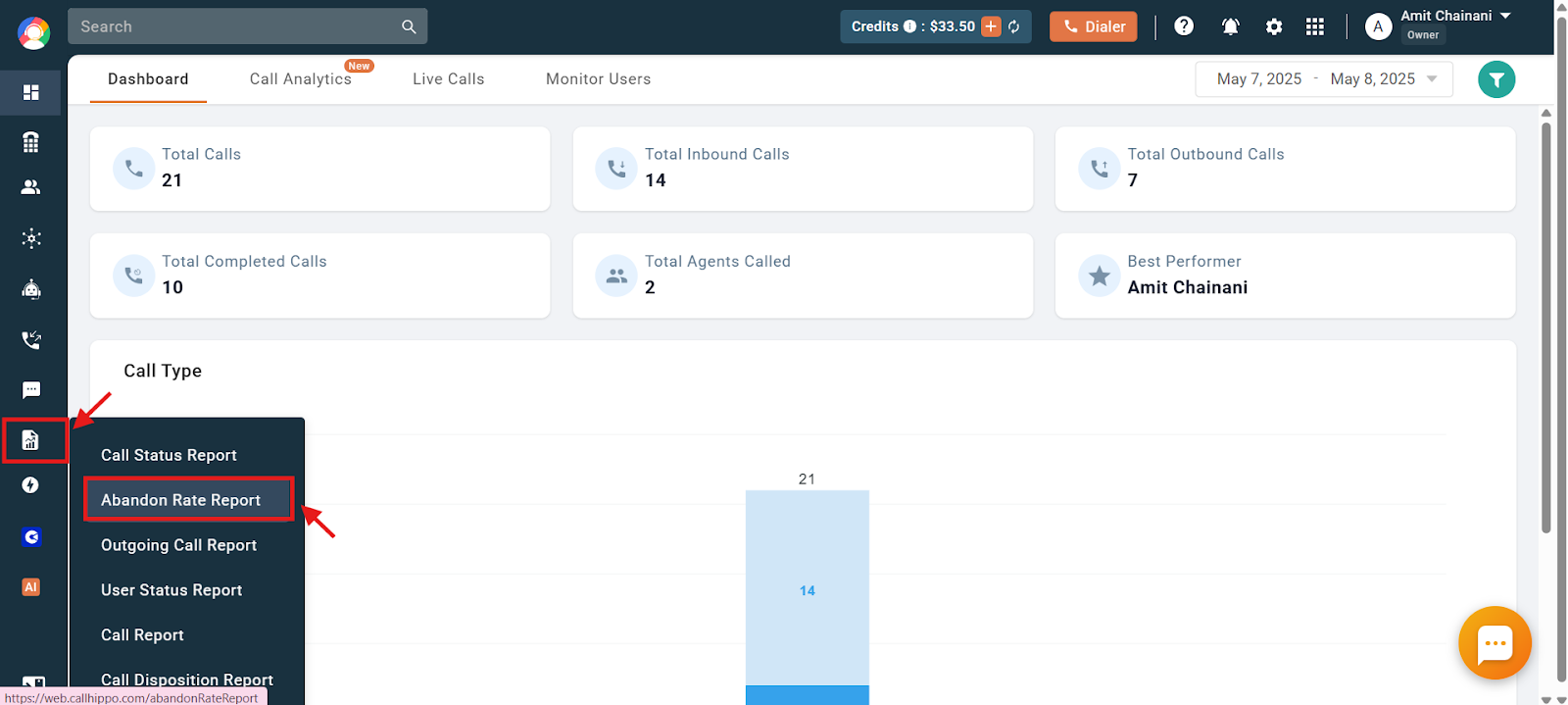The image size is (1568, 705).
Task: Select Abandon Rate Report menu item
Action: [187, 500]
